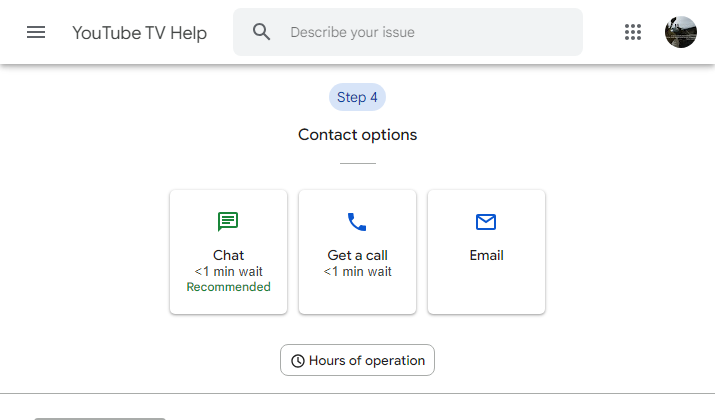Open the Google apps grid

click(632, 32)
